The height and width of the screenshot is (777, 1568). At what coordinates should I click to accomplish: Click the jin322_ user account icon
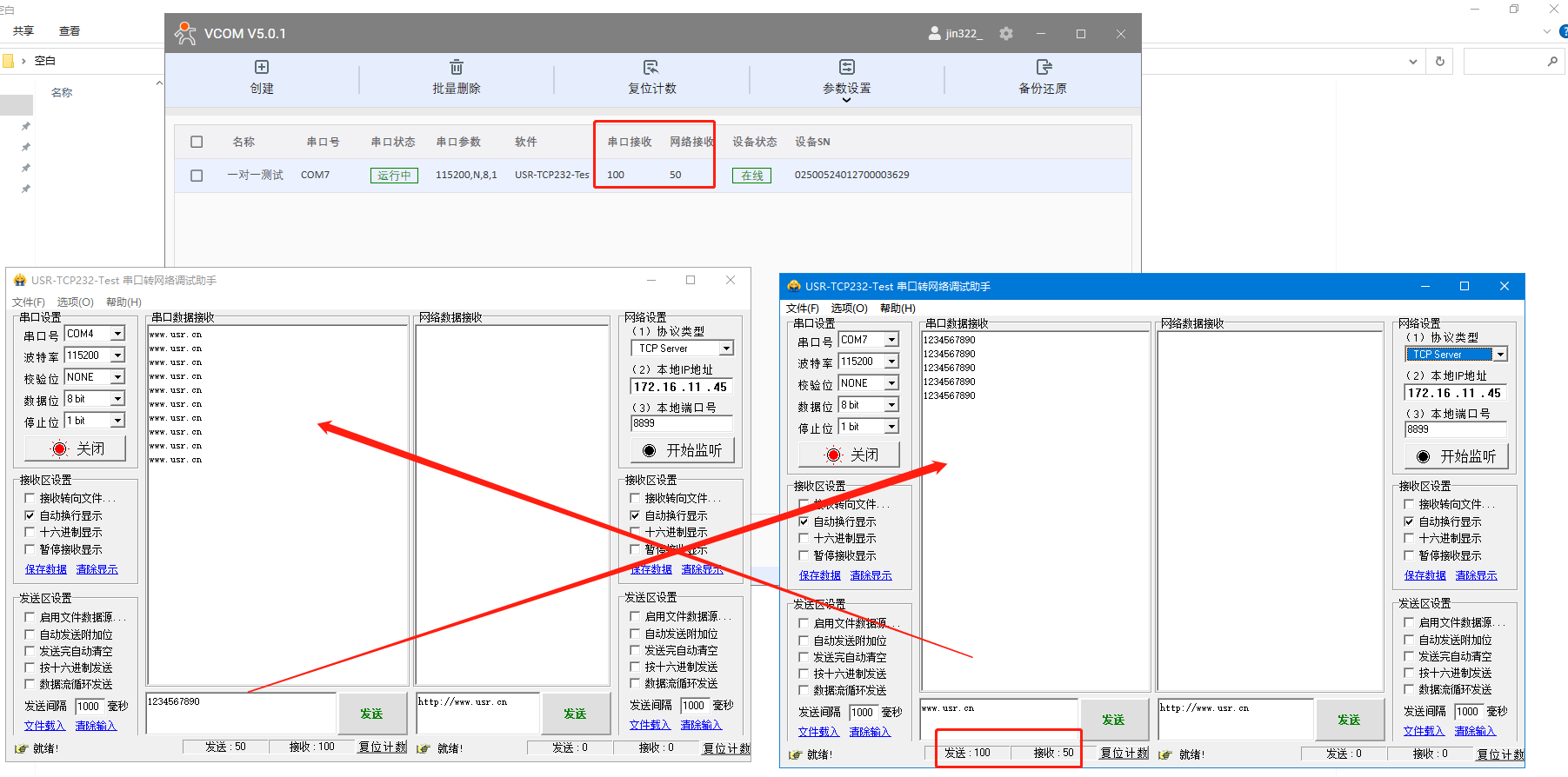tap(935, 34)
